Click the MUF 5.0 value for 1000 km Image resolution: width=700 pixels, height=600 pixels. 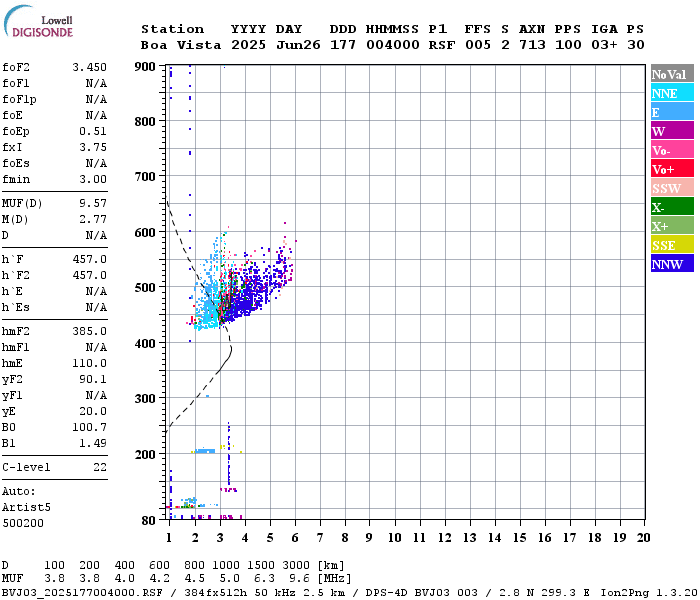[x=229, y=579]
